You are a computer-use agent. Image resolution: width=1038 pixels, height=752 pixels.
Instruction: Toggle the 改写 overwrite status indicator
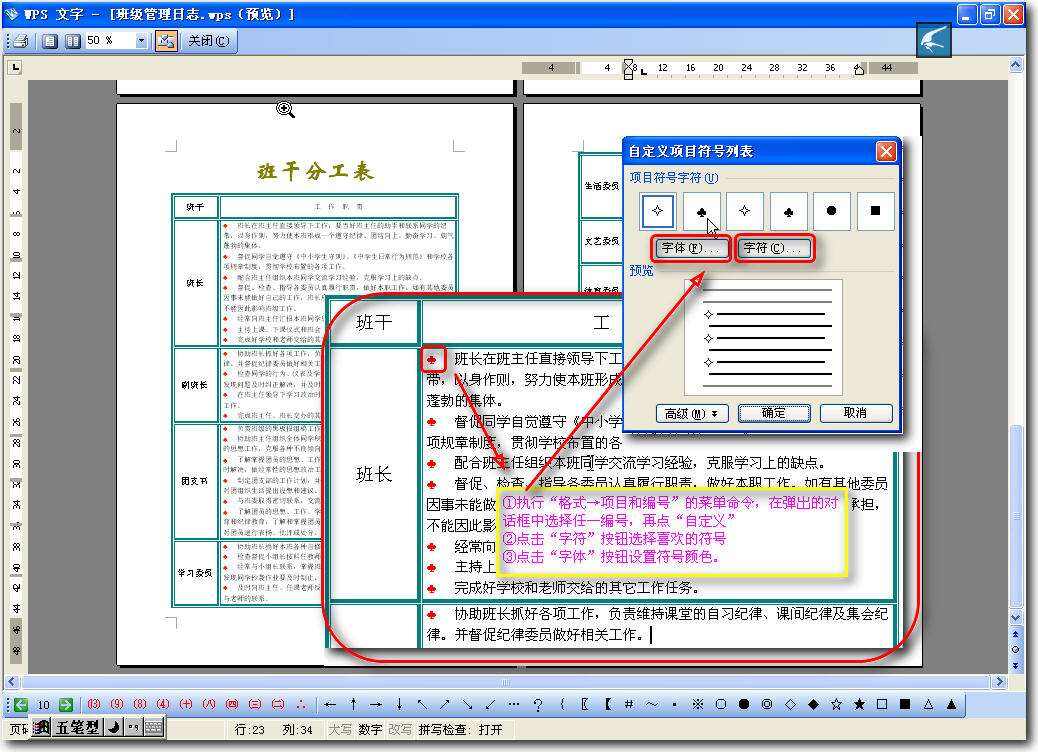click(x=400, y=729)
